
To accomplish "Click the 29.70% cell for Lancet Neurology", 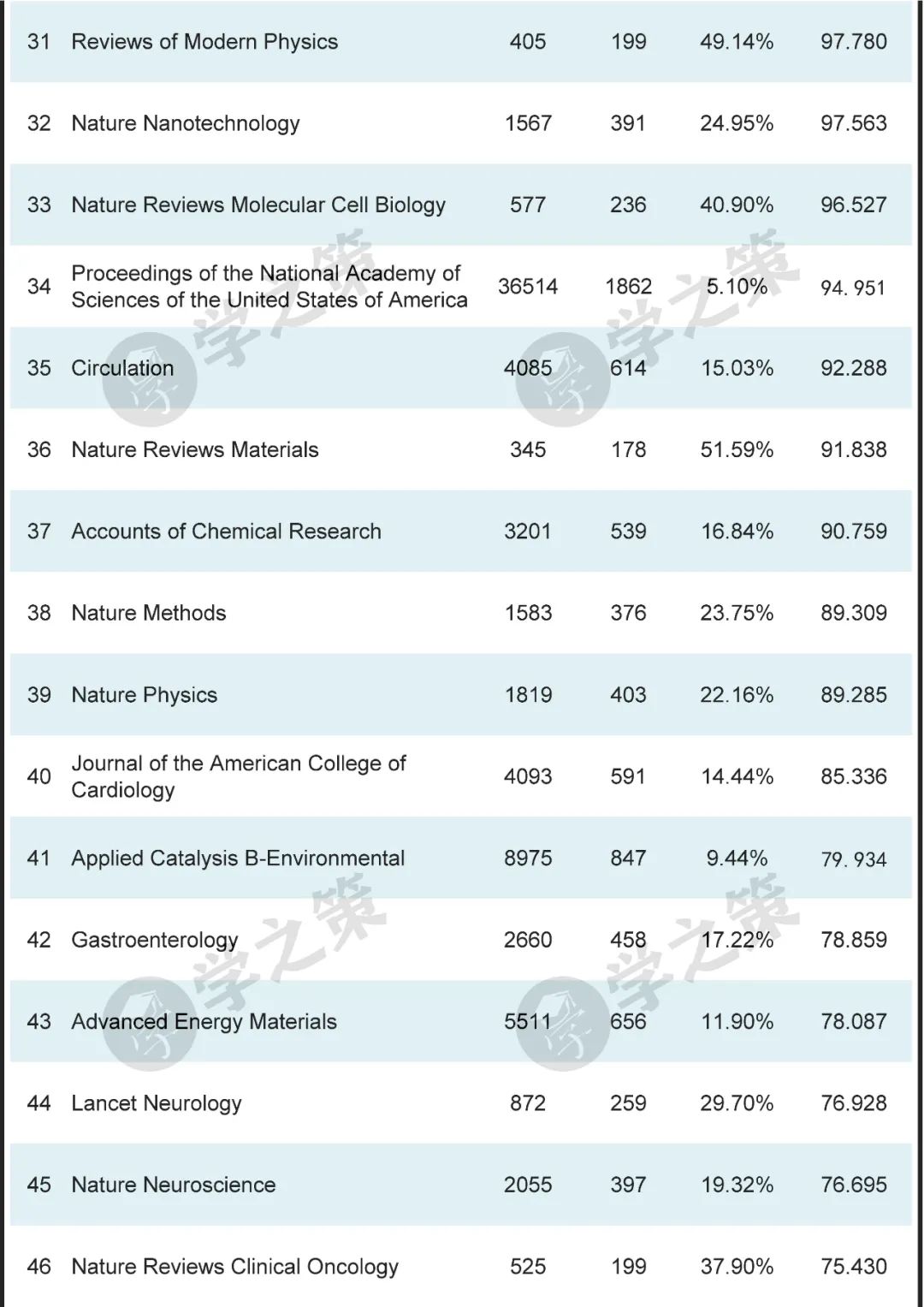I will point(737,1103).
